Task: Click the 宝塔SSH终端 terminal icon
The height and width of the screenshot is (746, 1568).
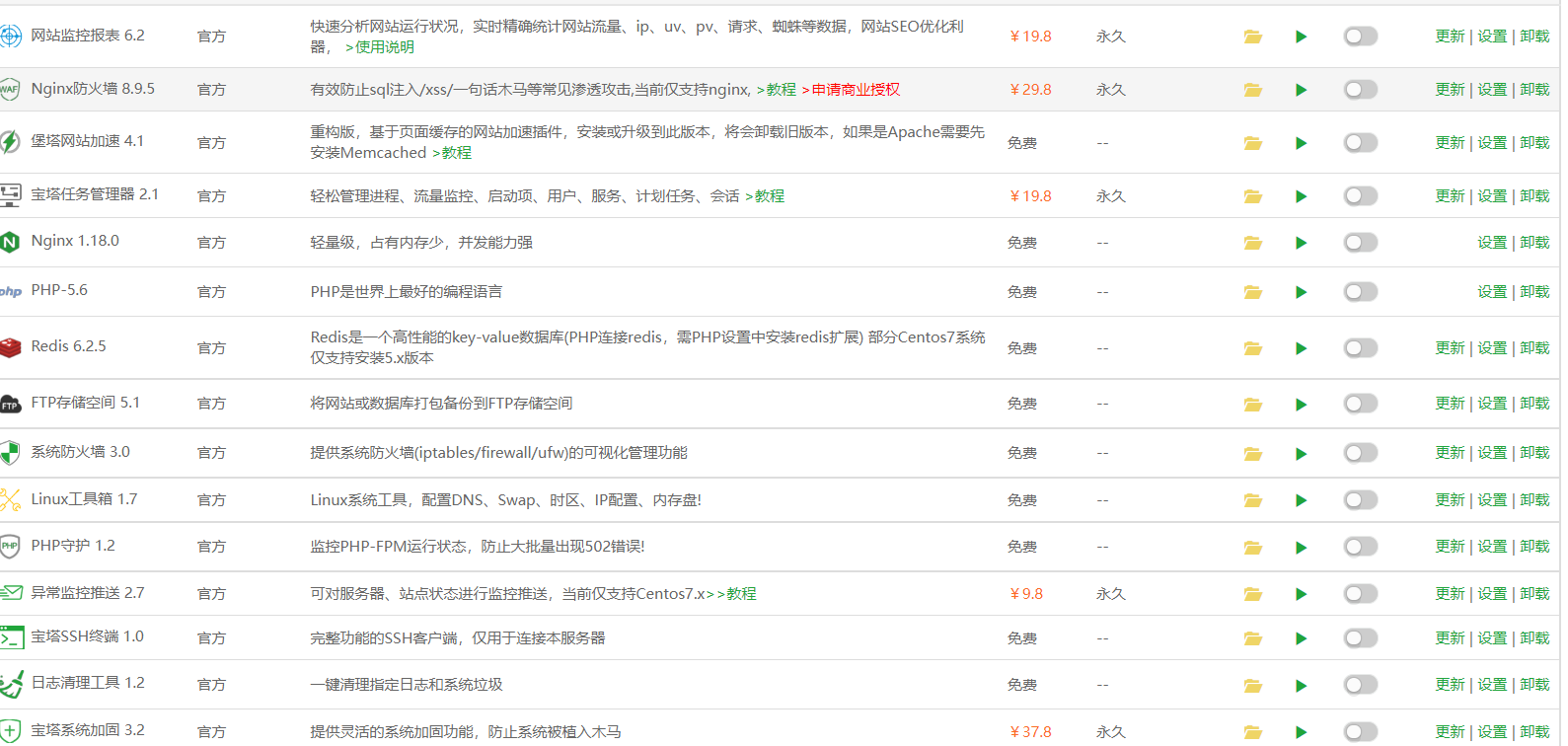Action: (x=11, y=637)
